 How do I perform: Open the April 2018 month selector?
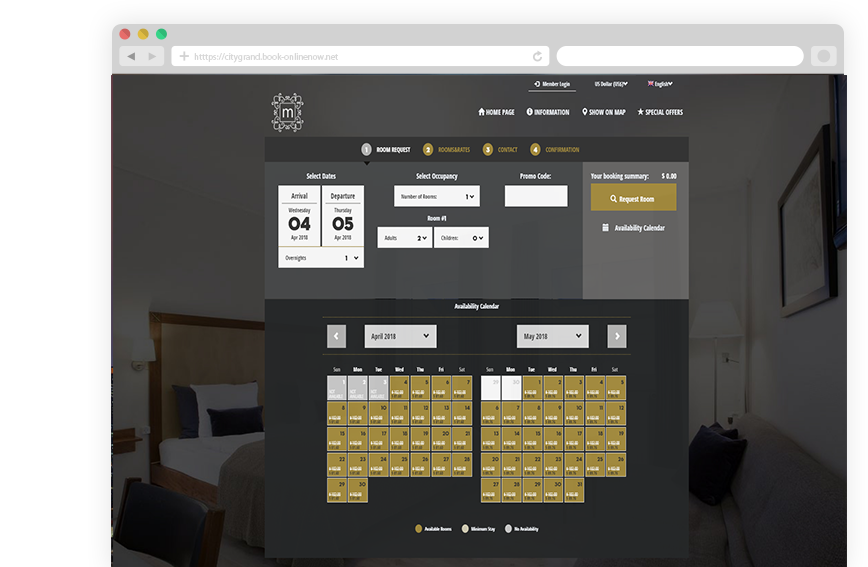[x=400, y=337]
